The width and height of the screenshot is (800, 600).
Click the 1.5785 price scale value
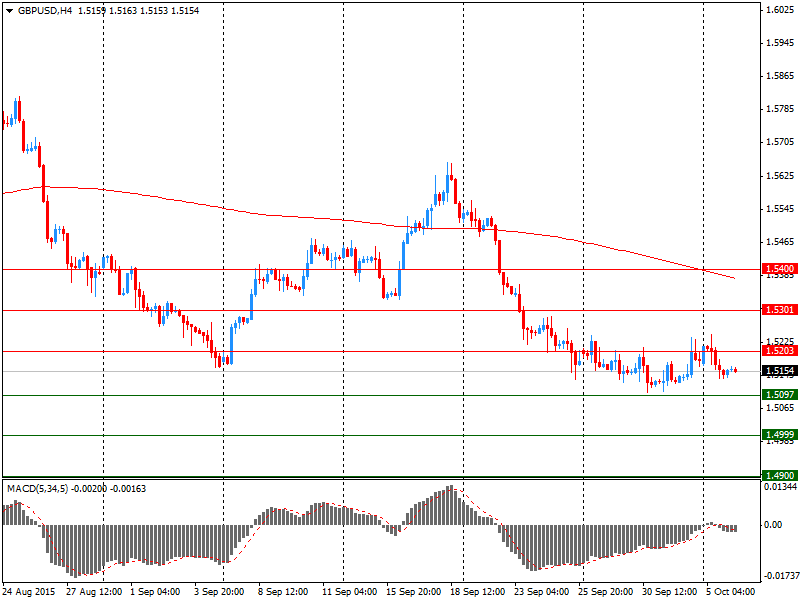(780, 109)
